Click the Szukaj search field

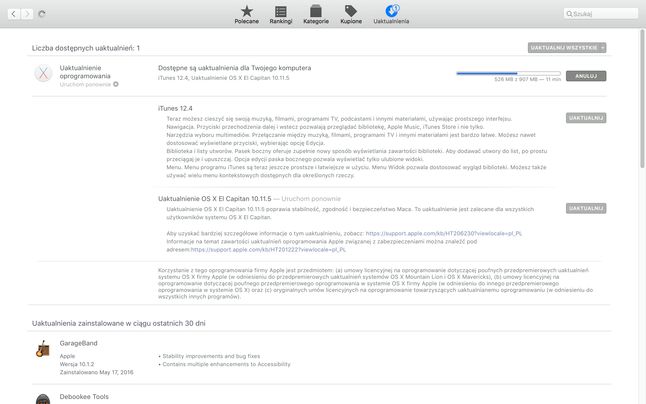point(600,14)
